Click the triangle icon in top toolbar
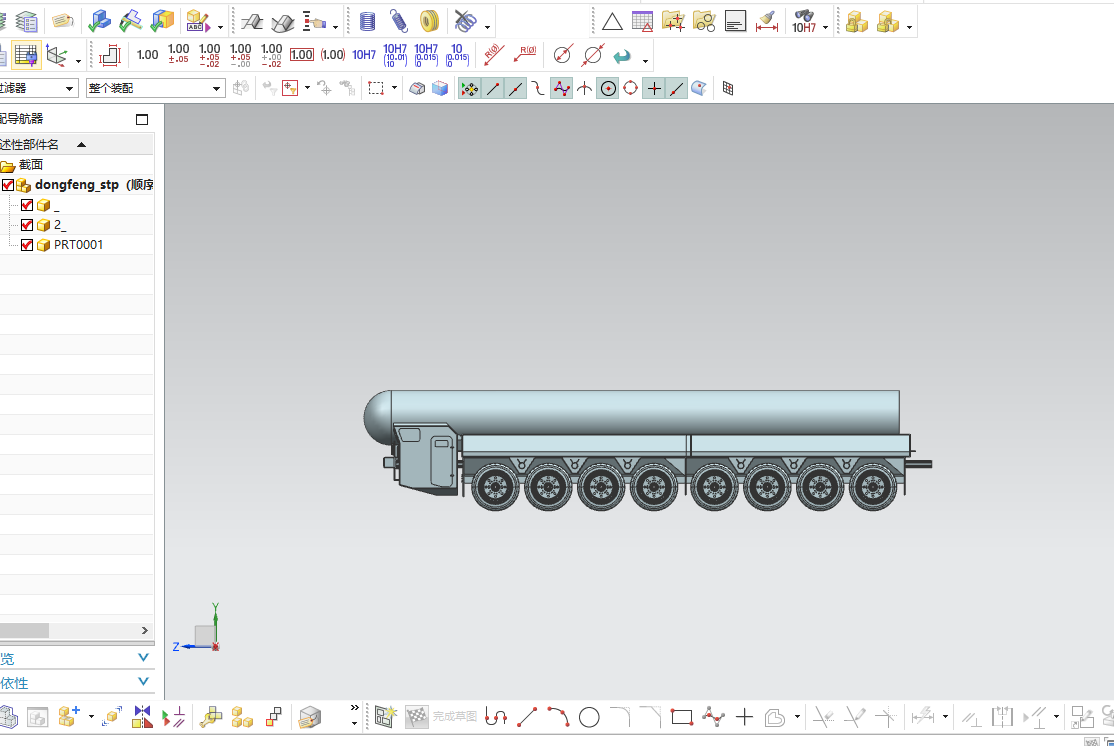Viewport: 1114px width, 746px height. point(611,21)
